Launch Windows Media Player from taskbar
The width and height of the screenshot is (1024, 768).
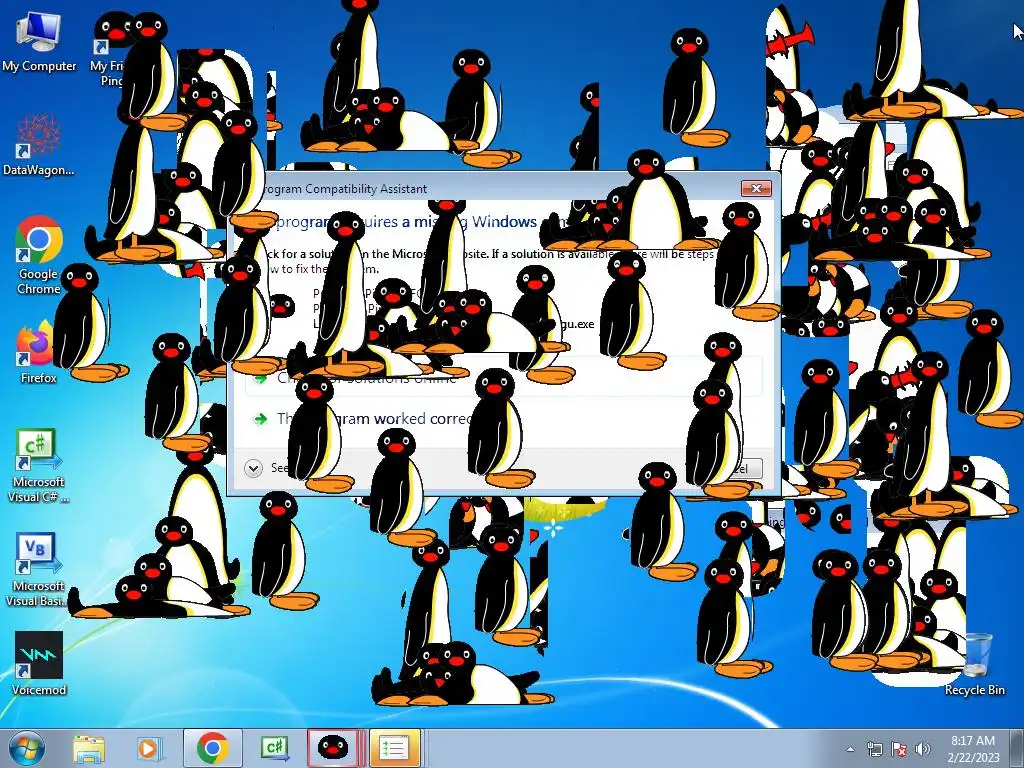click(149, 748)
